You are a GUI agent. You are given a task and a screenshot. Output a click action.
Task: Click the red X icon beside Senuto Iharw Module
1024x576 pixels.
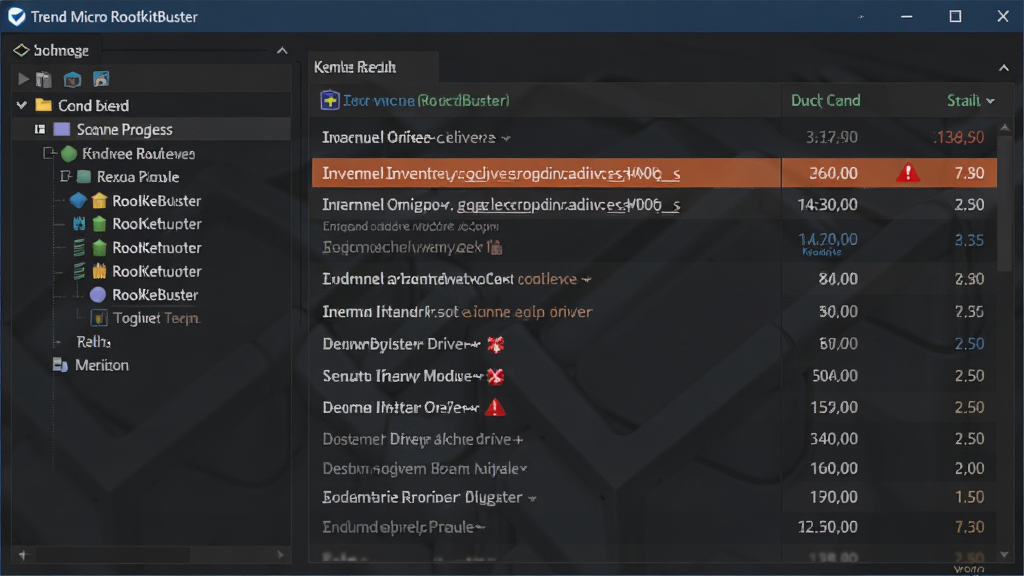click(496, 376)
